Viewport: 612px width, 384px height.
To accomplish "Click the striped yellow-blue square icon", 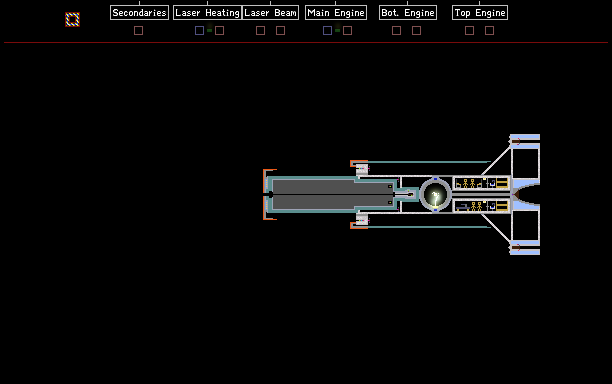I will pos(72,20).
